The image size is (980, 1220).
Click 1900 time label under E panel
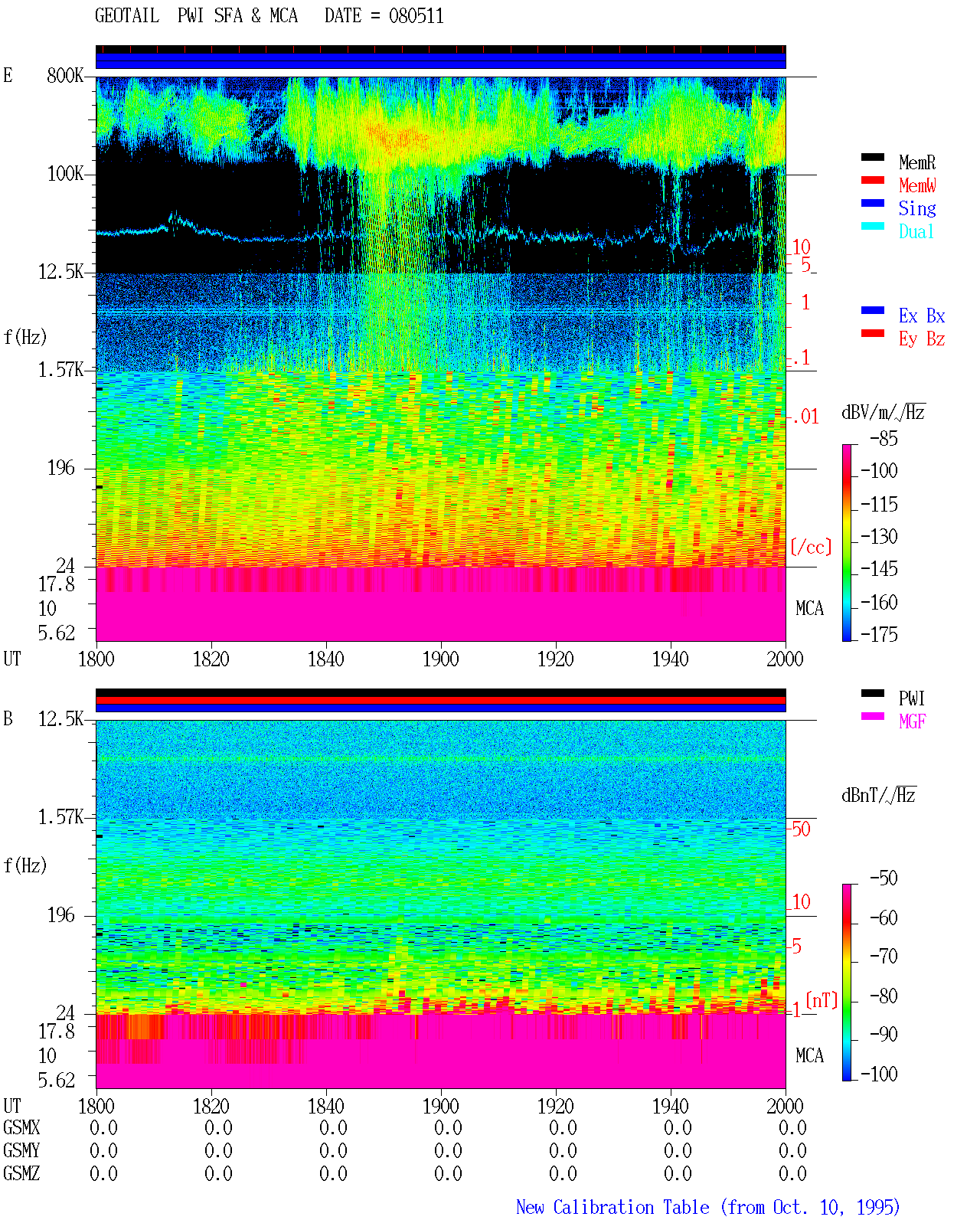coord(441,659)
